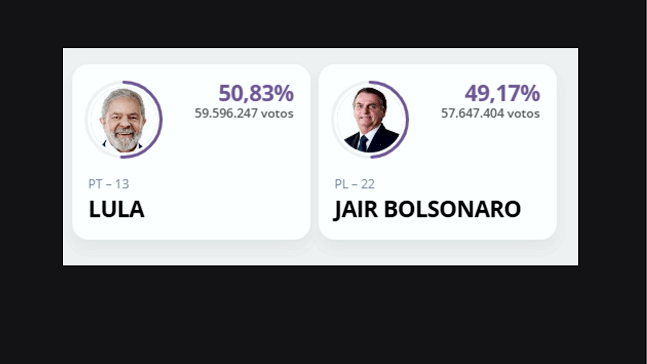The image size is (647, 364).
Task: Click the word votos under 50,83%
Action: click(277, 113)
